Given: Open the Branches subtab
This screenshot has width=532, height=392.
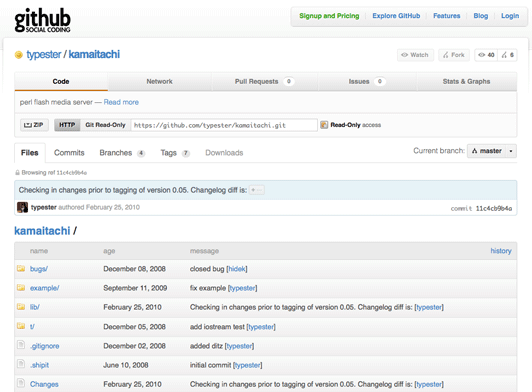Looking at the screenshot, I should pos(122,153).
